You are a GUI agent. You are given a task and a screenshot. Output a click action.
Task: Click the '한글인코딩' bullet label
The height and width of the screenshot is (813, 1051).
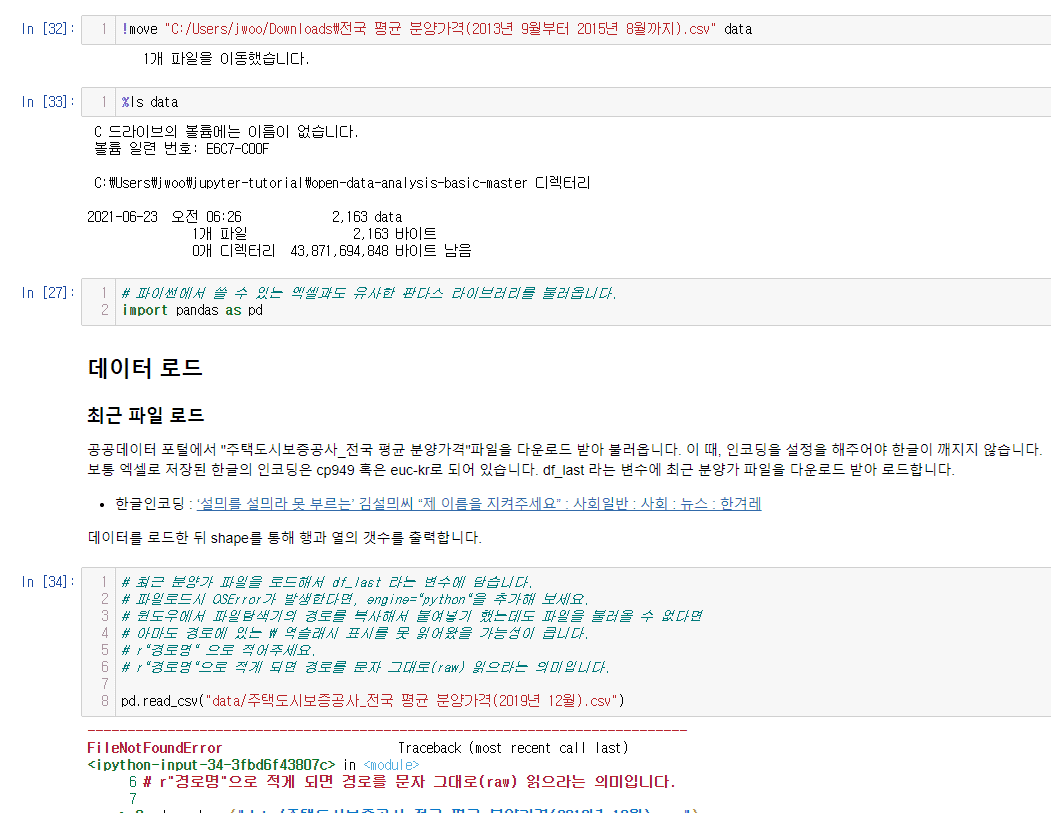[150, 503]
